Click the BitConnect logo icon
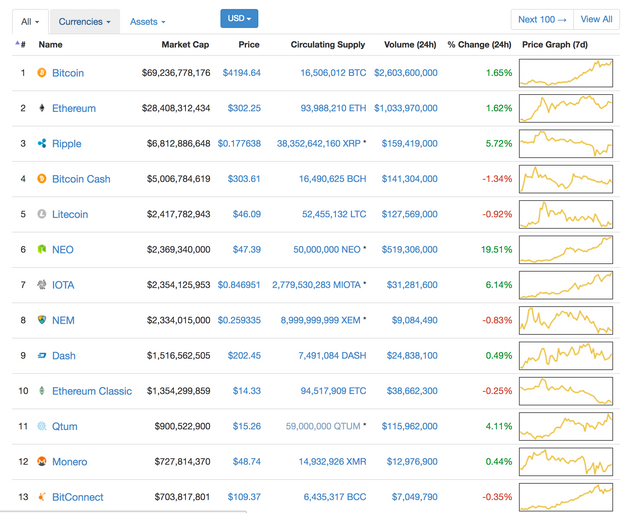 point(42,497)
